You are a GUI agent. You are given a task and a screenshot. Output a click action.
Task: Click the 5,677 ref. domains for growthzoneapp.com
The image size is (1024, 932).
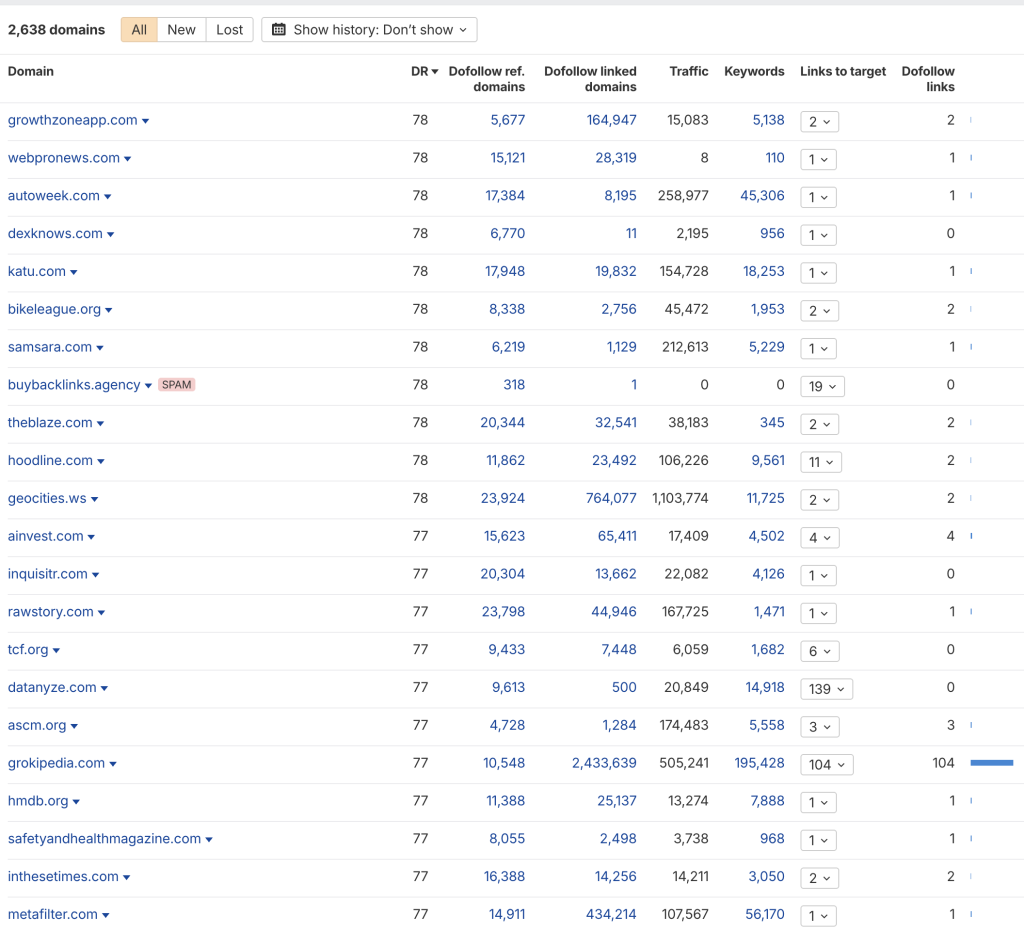[507, 120]
